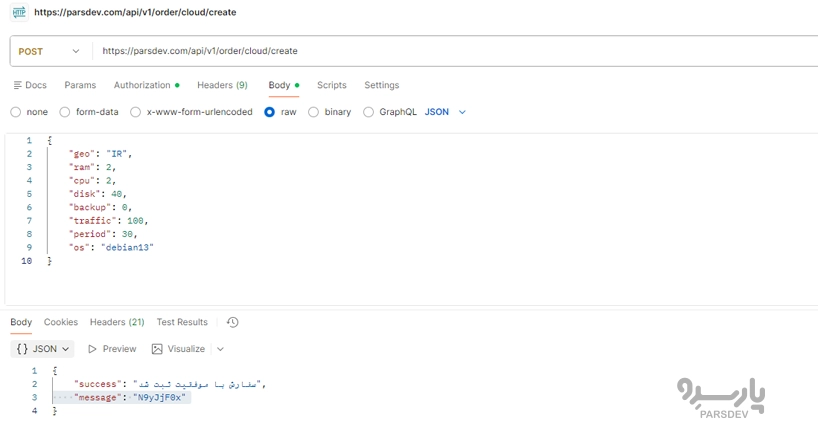Select the binary body radio option
Screen dimensions: 818x434
coord(314,112)
